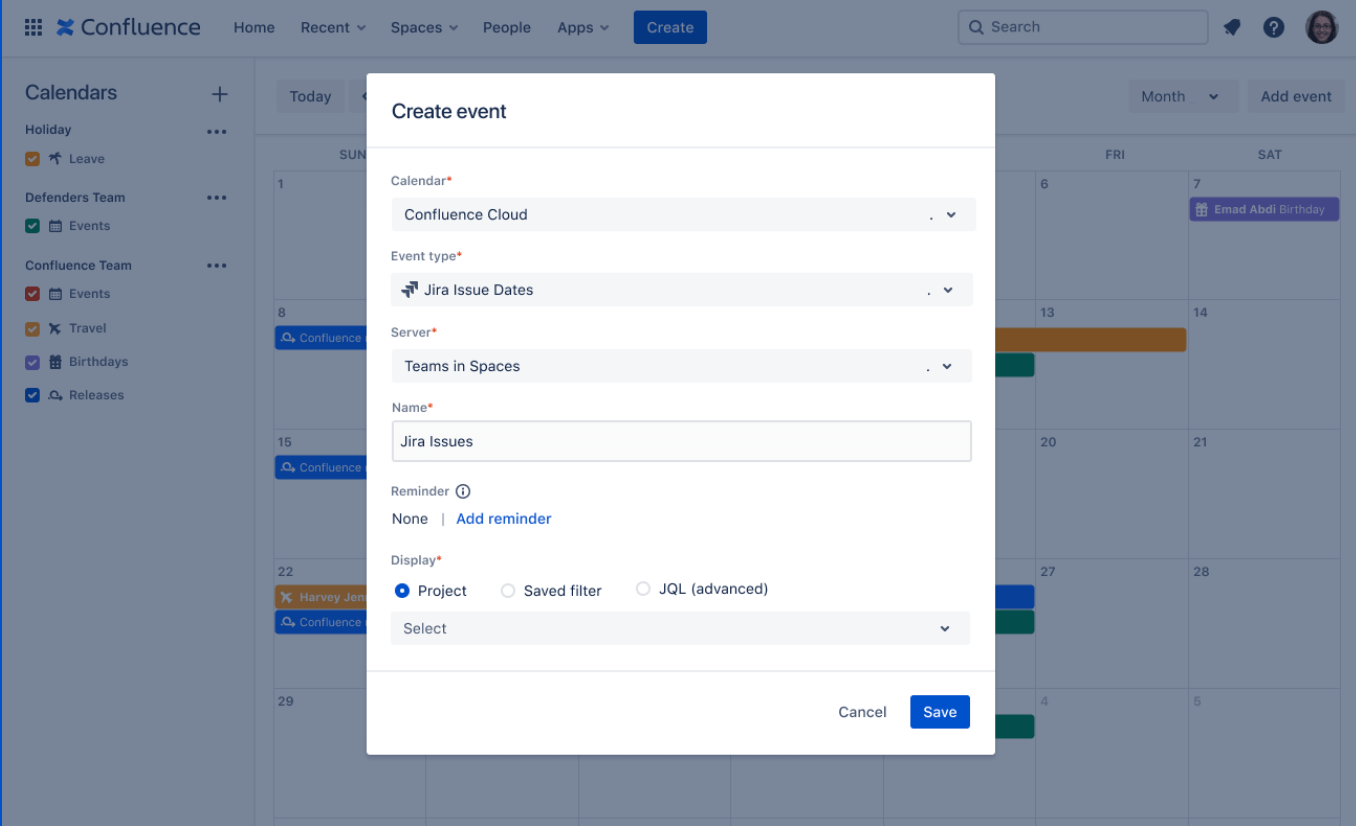Screen dimensions: 1356x826
Task: Open more options for Defenders Team calendar
Action: coord(217,198)
